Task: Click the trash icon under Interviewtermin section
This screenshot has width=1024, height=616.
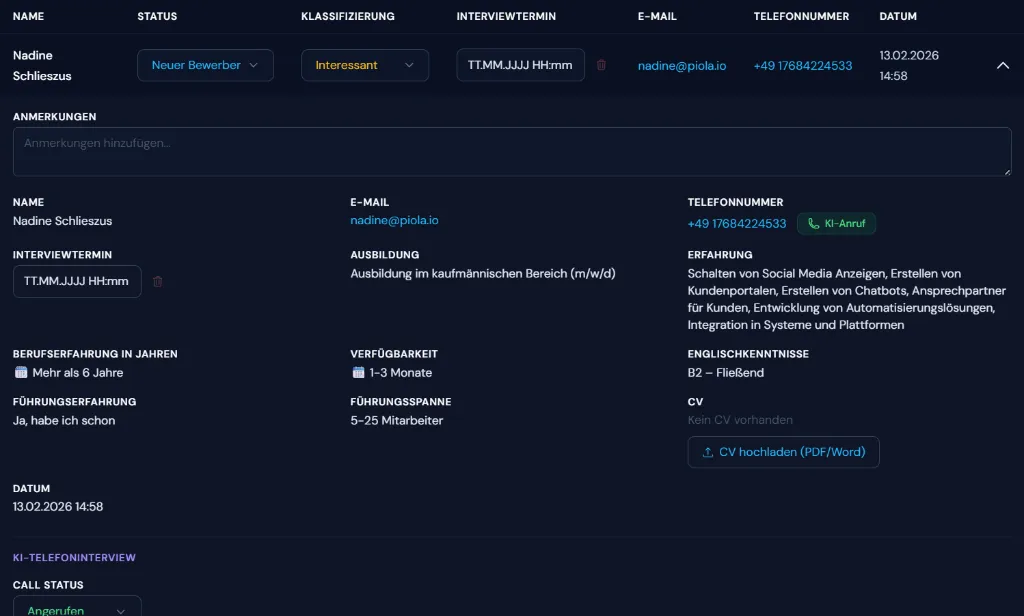Action: click(x=157, y=281)
